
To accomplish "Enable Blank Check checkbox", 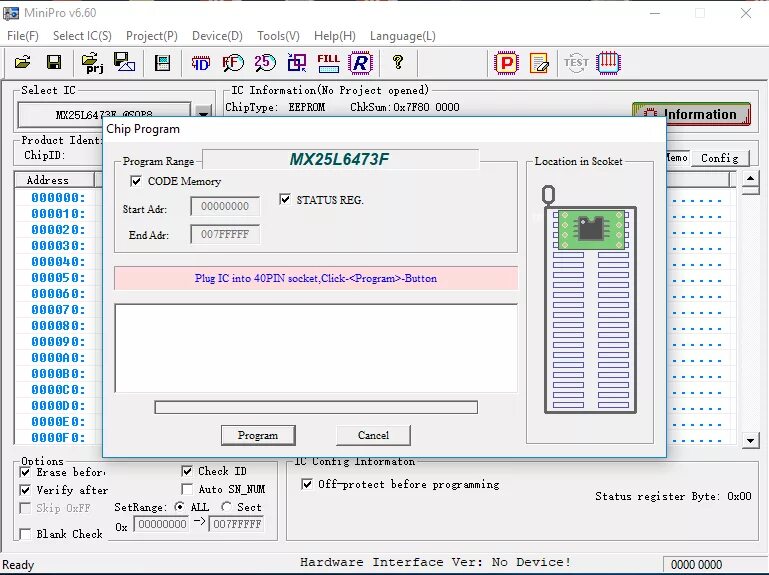I will [25, 534].
